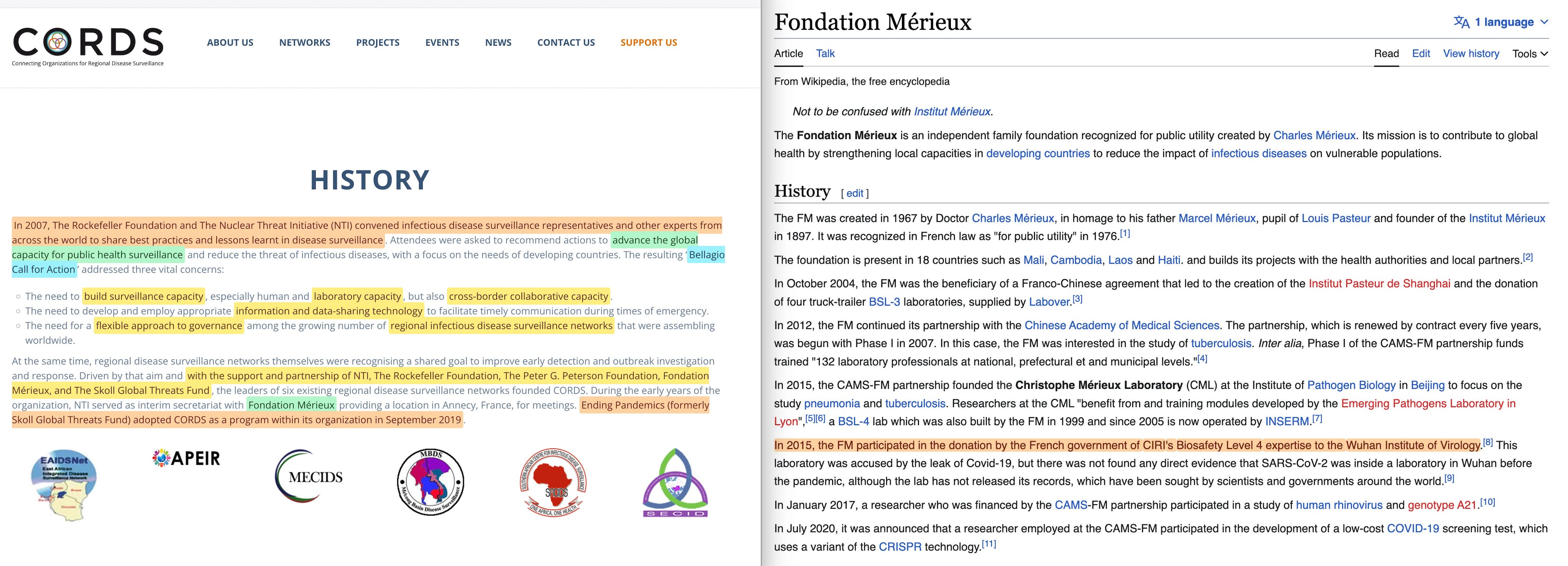The height and width of the screenshot is (566, 1568).
Task: Open the infectious diseases link
Action: [x=1259, y=153]
